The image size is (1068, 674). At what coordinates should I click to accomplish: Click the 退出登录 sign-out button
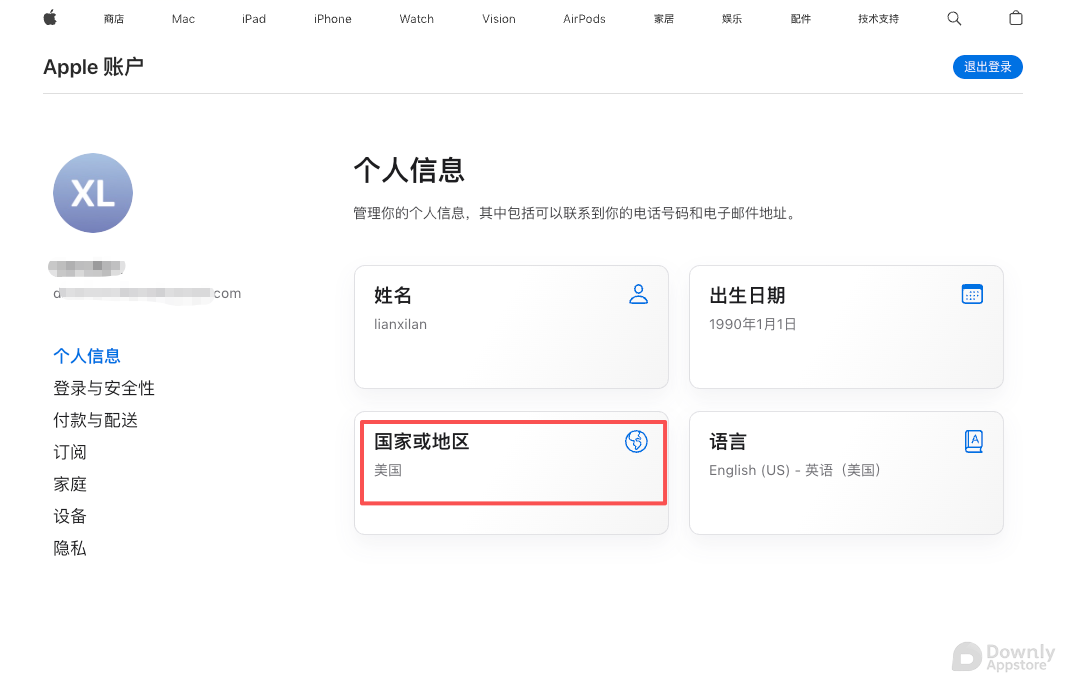click(x=988, y=67)
